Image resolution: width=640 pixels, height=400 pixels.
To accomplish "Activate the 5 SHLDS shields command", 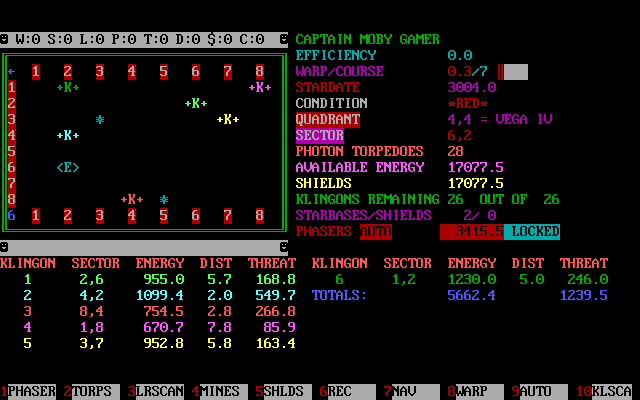I will 283,391.
